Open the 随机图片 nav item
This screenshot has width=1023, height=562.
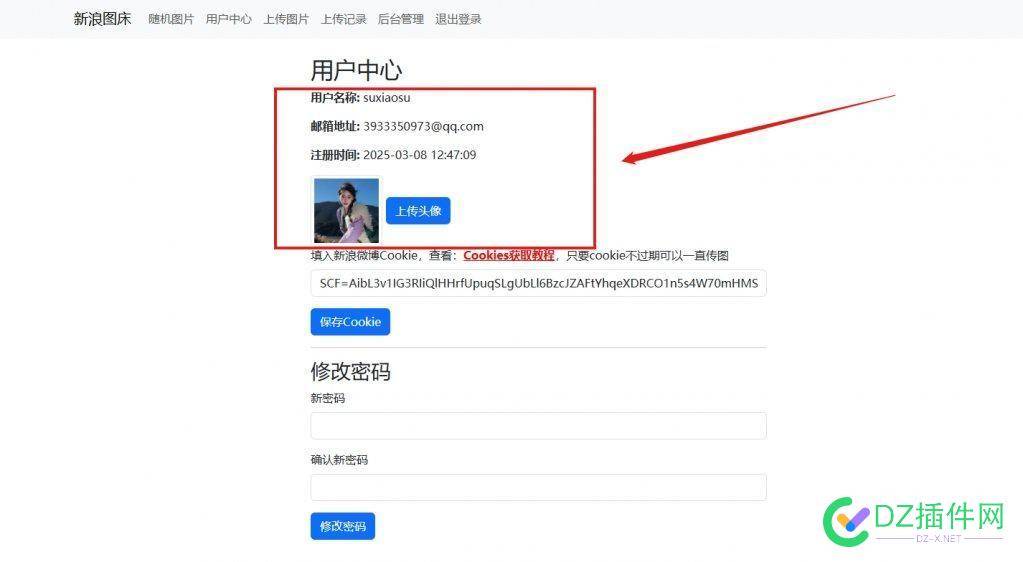tap(171, 19)
